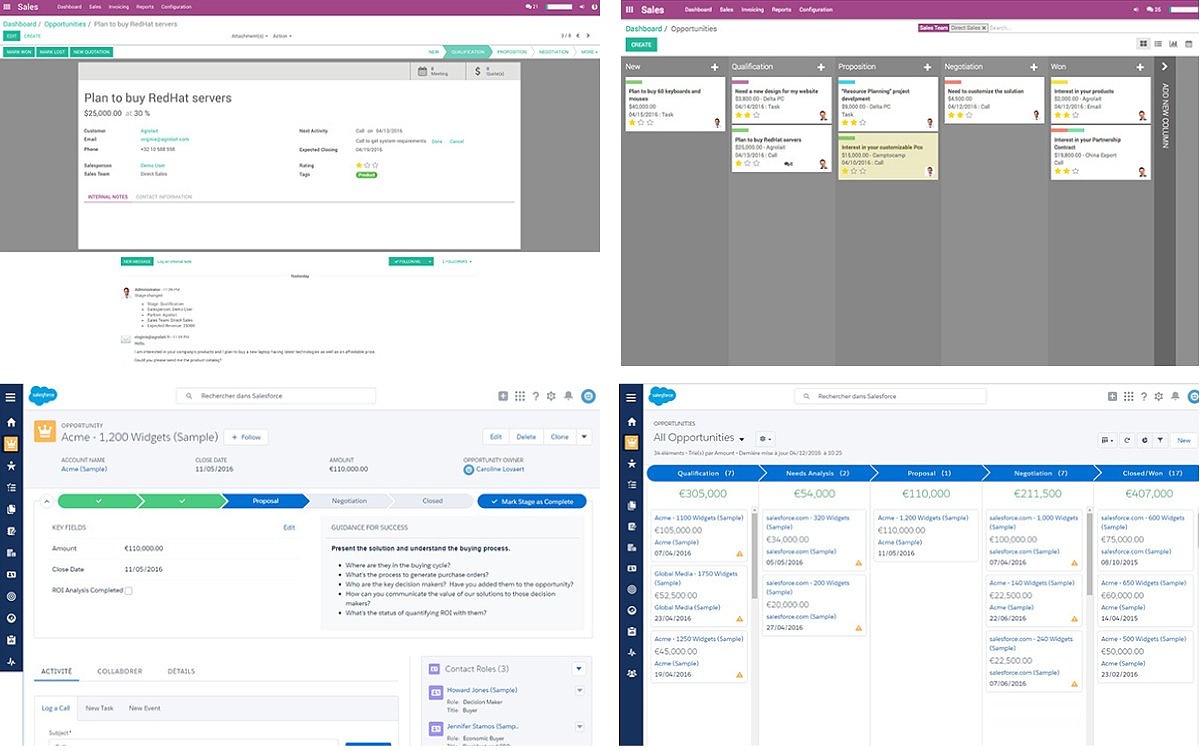The height and width of the screenshot is (751, 1200).
Task: Open the Contact Roles dropdown arrow
Action: [x=578, y=668]
